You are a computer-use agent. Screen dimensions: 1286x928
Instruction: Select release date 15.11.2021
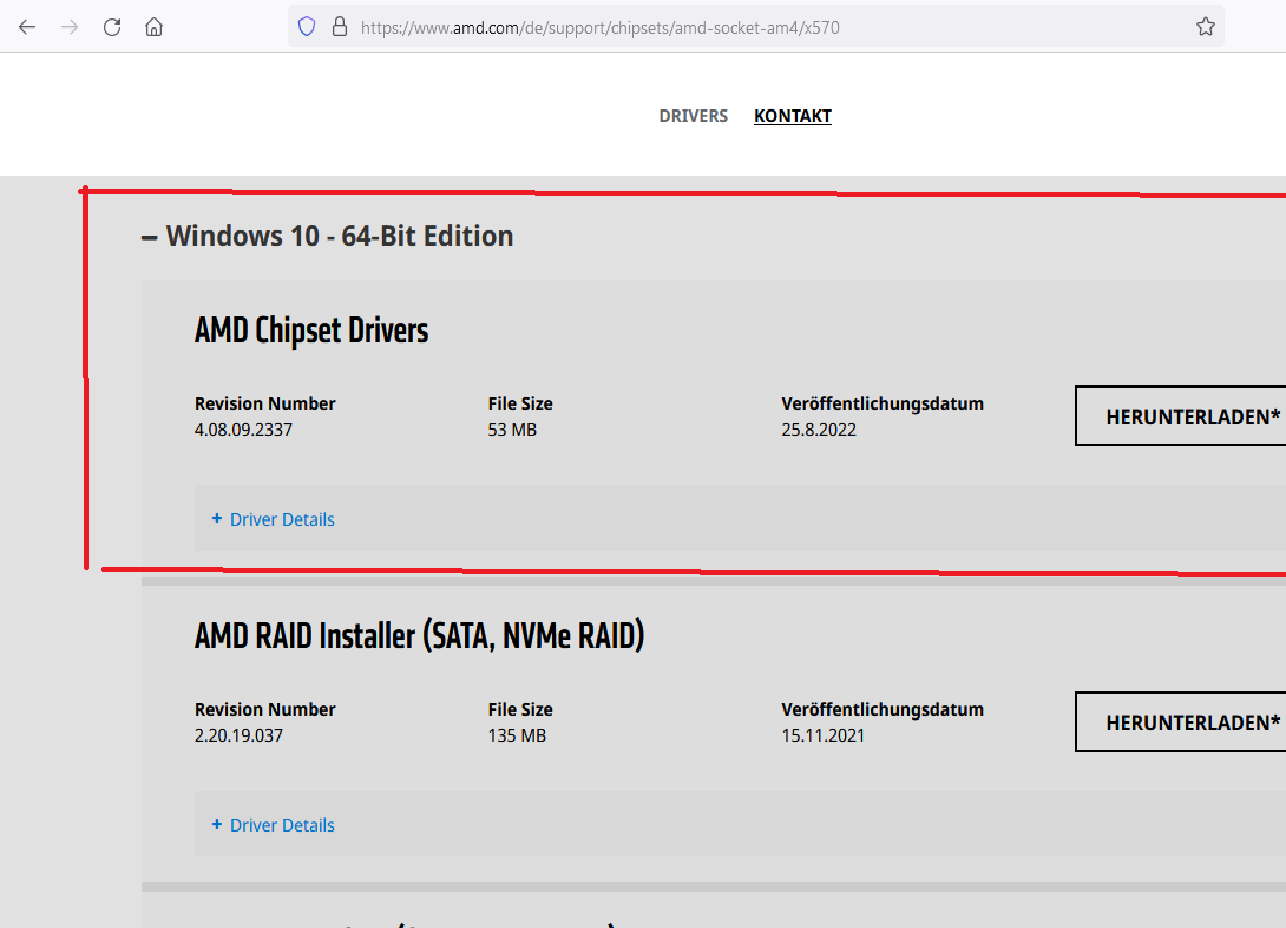[x=823, y=736]
